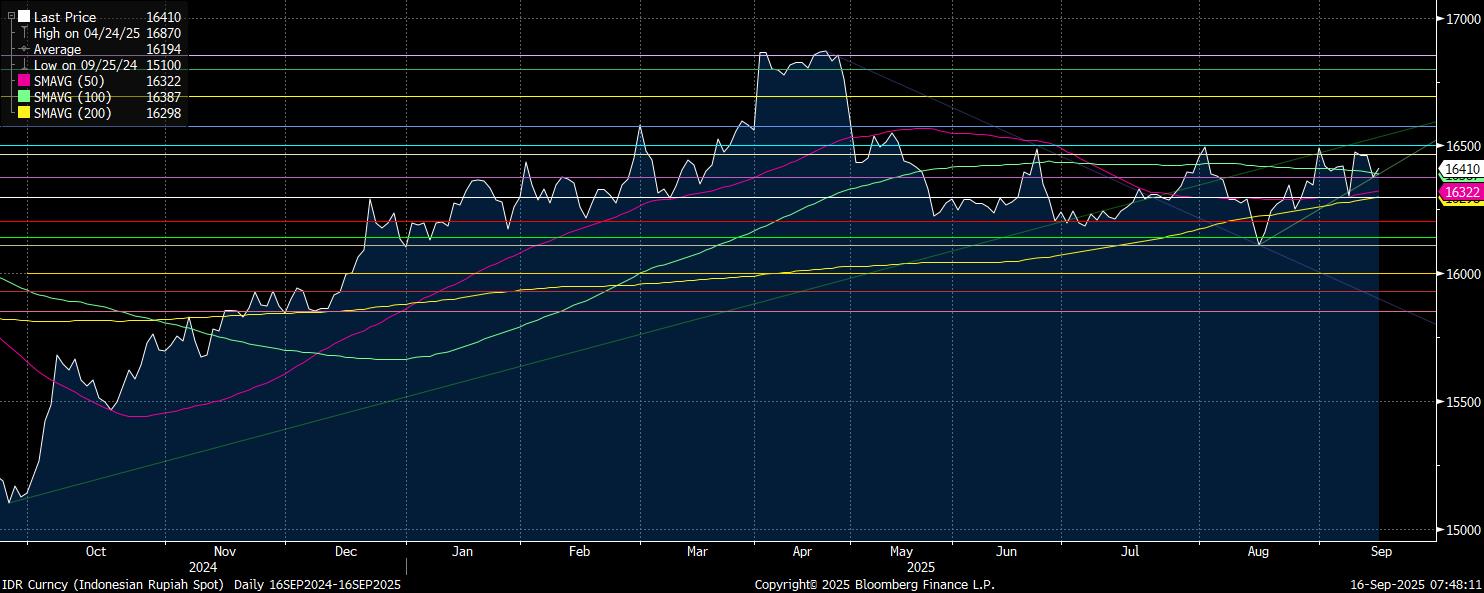The height and width of the screenshot is (593, 1484).
Task: Select the Average marker icon in legend
Action: click(24, 49)
